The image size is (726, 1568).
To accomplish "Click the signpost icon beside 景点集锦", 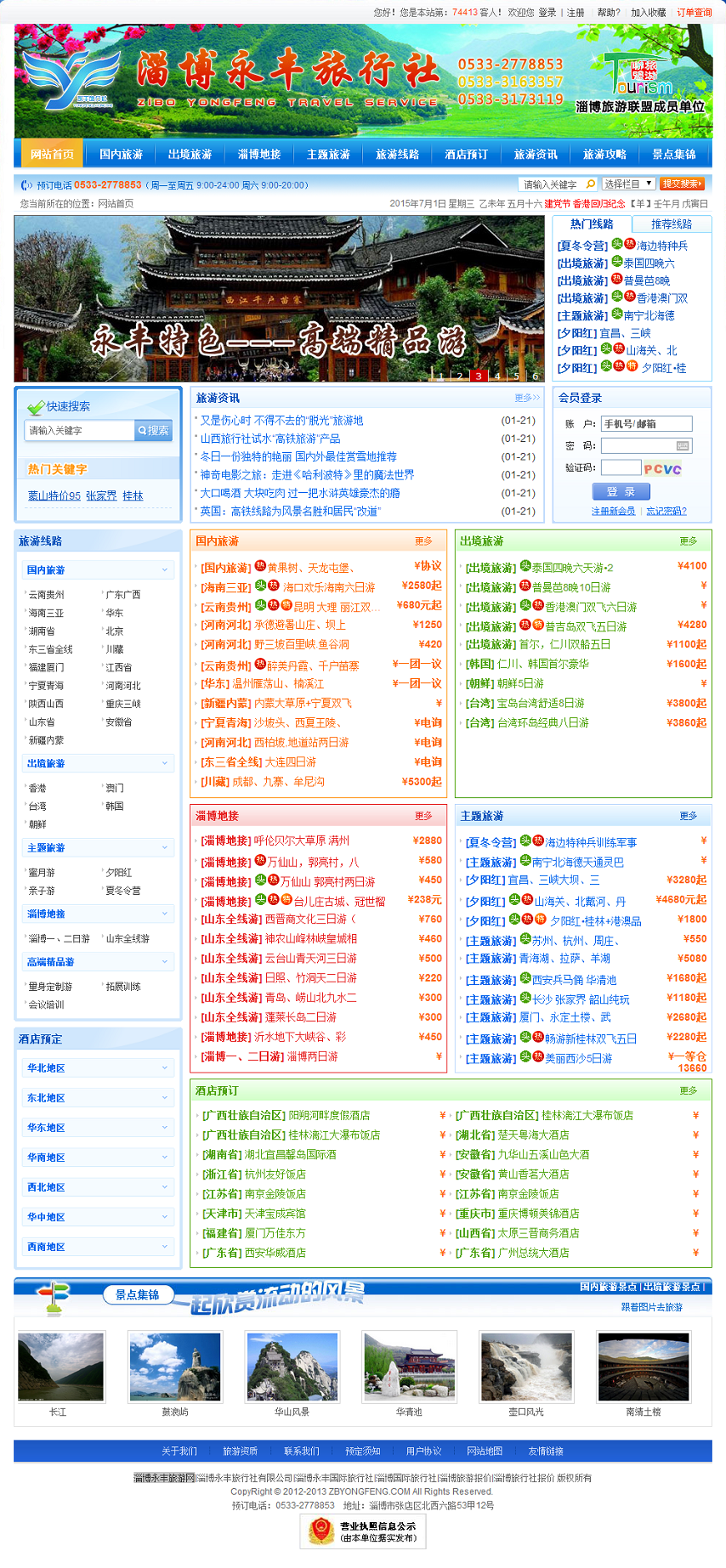I will 54,1297.
